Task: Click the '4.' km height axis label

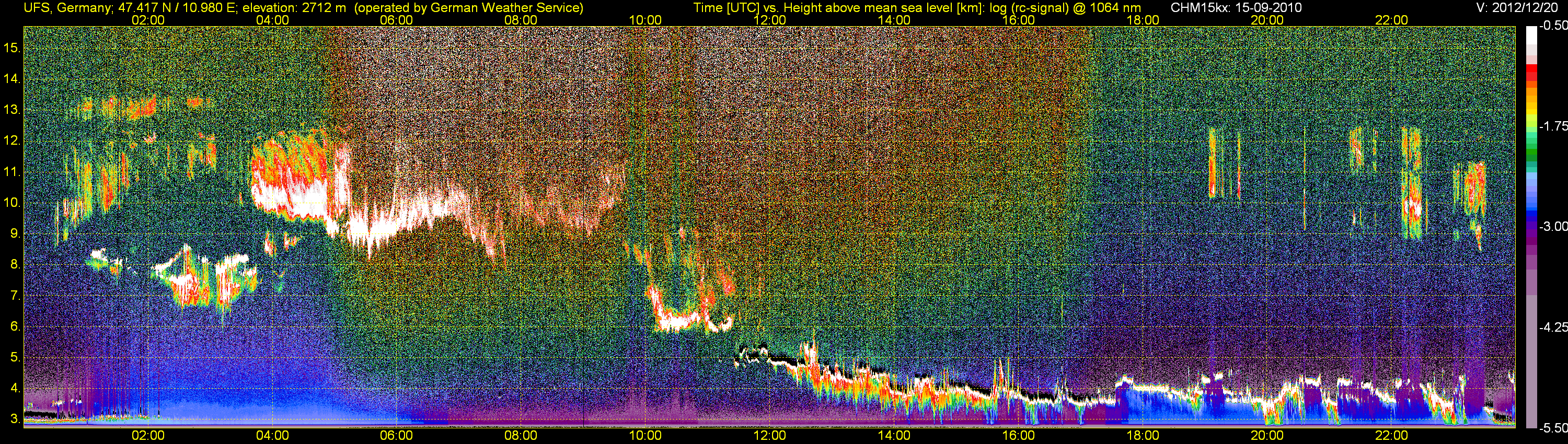Action: [x=15, y=388]
